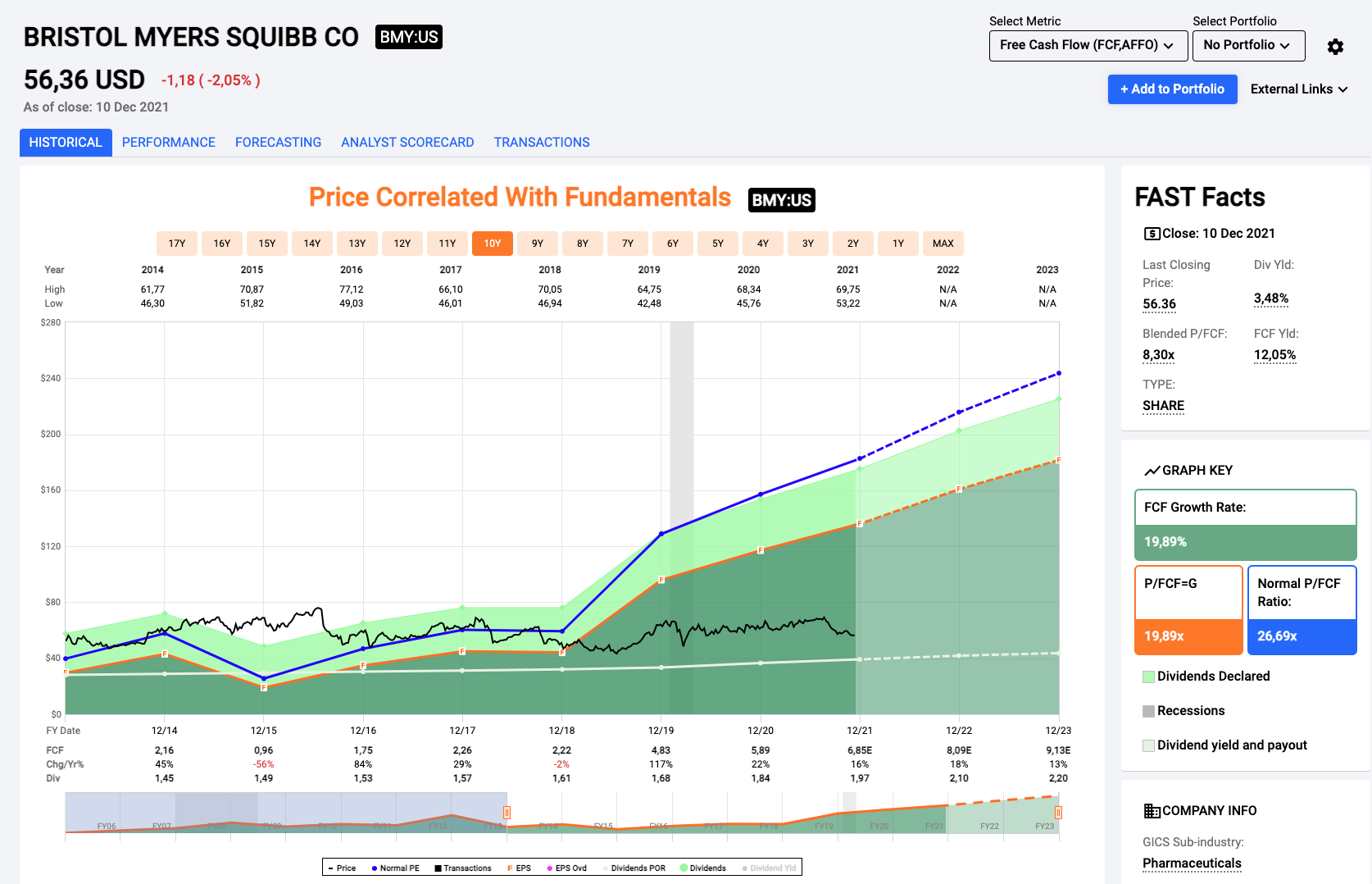1372x884 pixels.
Task: Click the Pharmaceuticals sub-industry link
Action: 1192,863
